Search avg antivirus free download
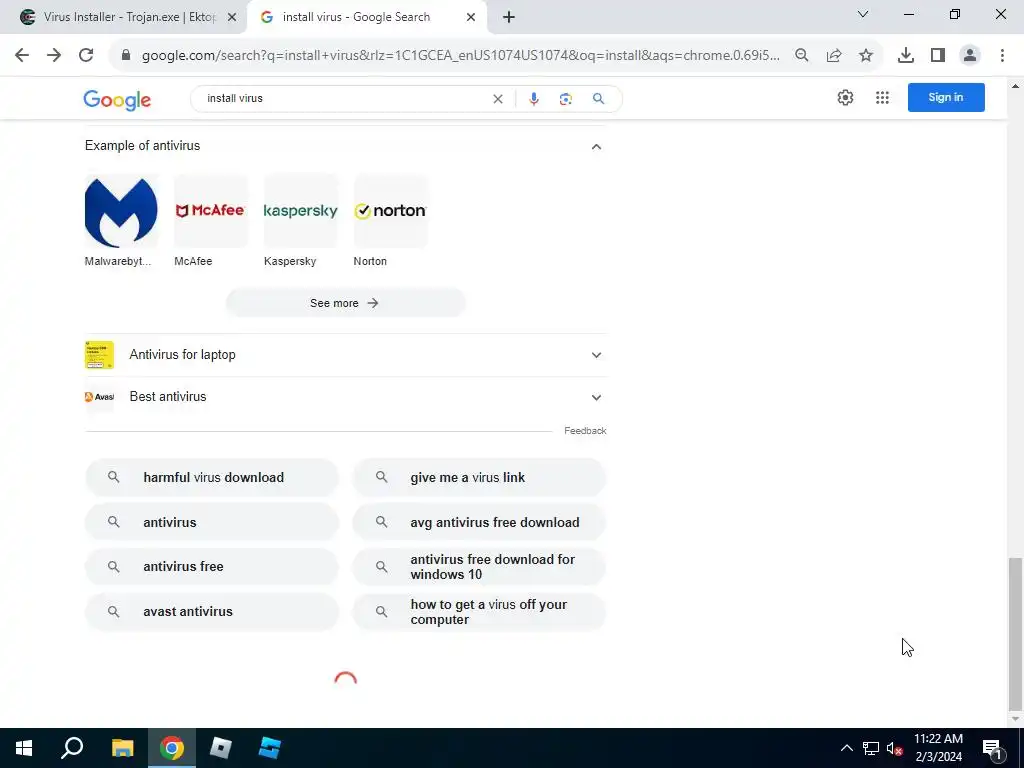The image size is (1024, 768). tap(479, 522)
